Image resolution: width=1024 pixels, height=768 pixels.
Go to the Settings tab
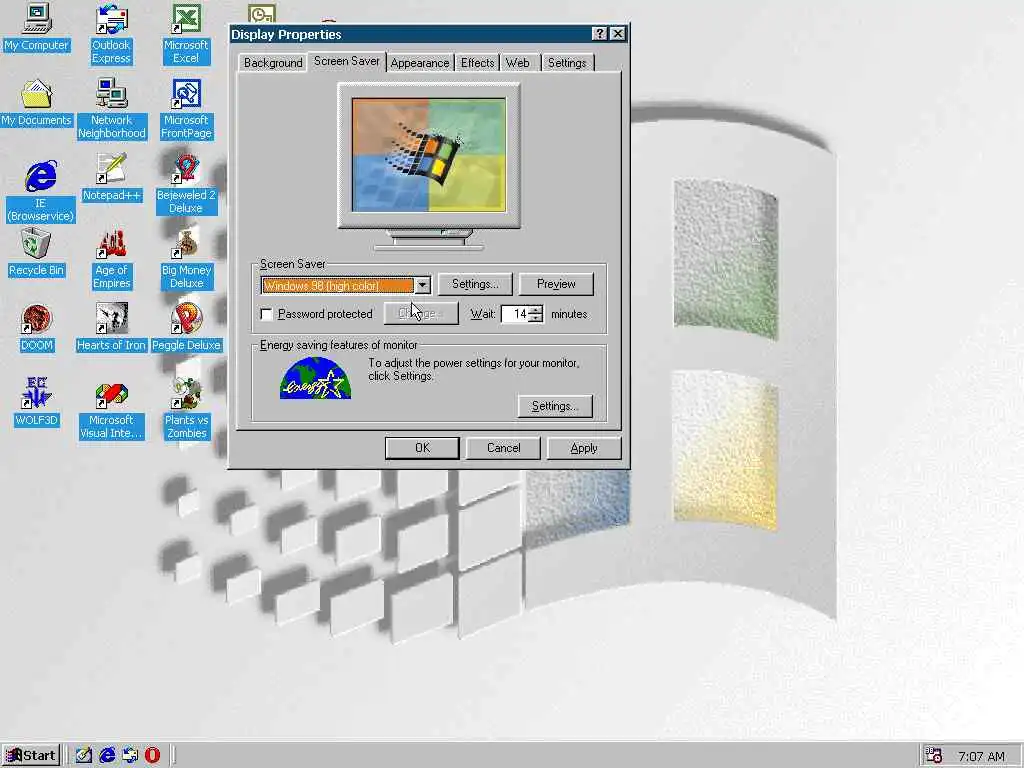(567, 63)
